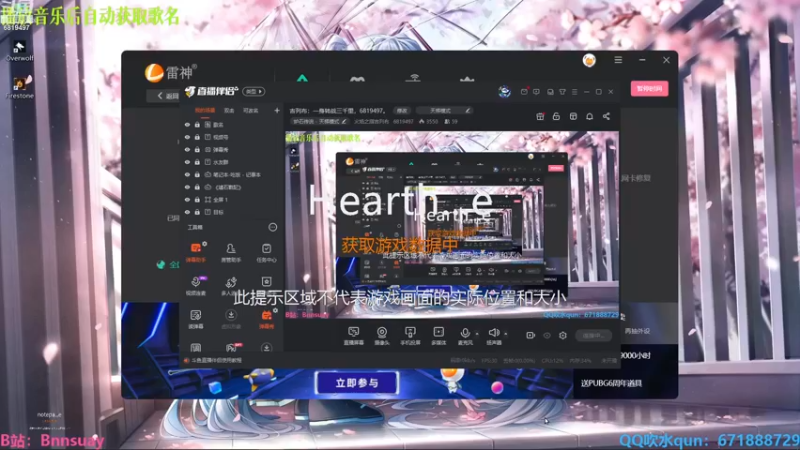Viewport: 800px width, 450px height.
Task: Open Leishen hamburger menu
Action: click(x=618, y=60)
